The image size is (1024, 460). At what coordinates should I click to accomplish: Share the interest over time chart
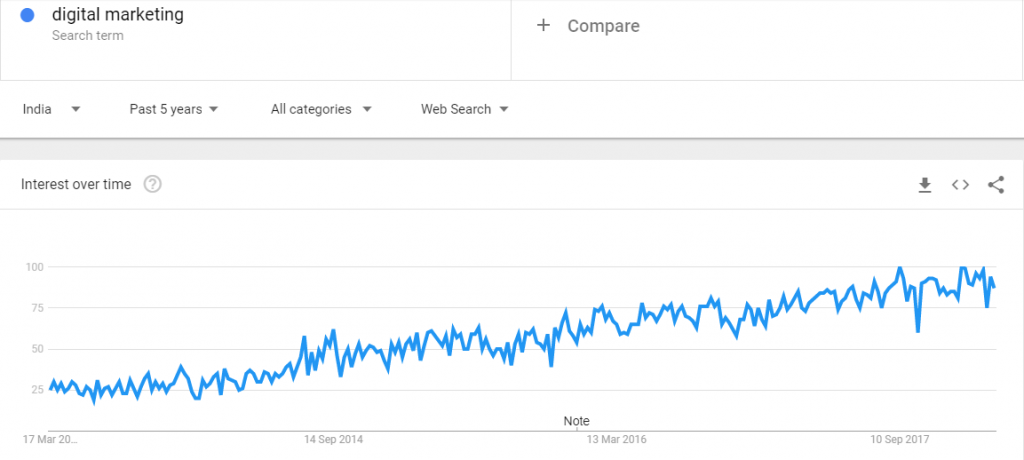tap(996, 185)
